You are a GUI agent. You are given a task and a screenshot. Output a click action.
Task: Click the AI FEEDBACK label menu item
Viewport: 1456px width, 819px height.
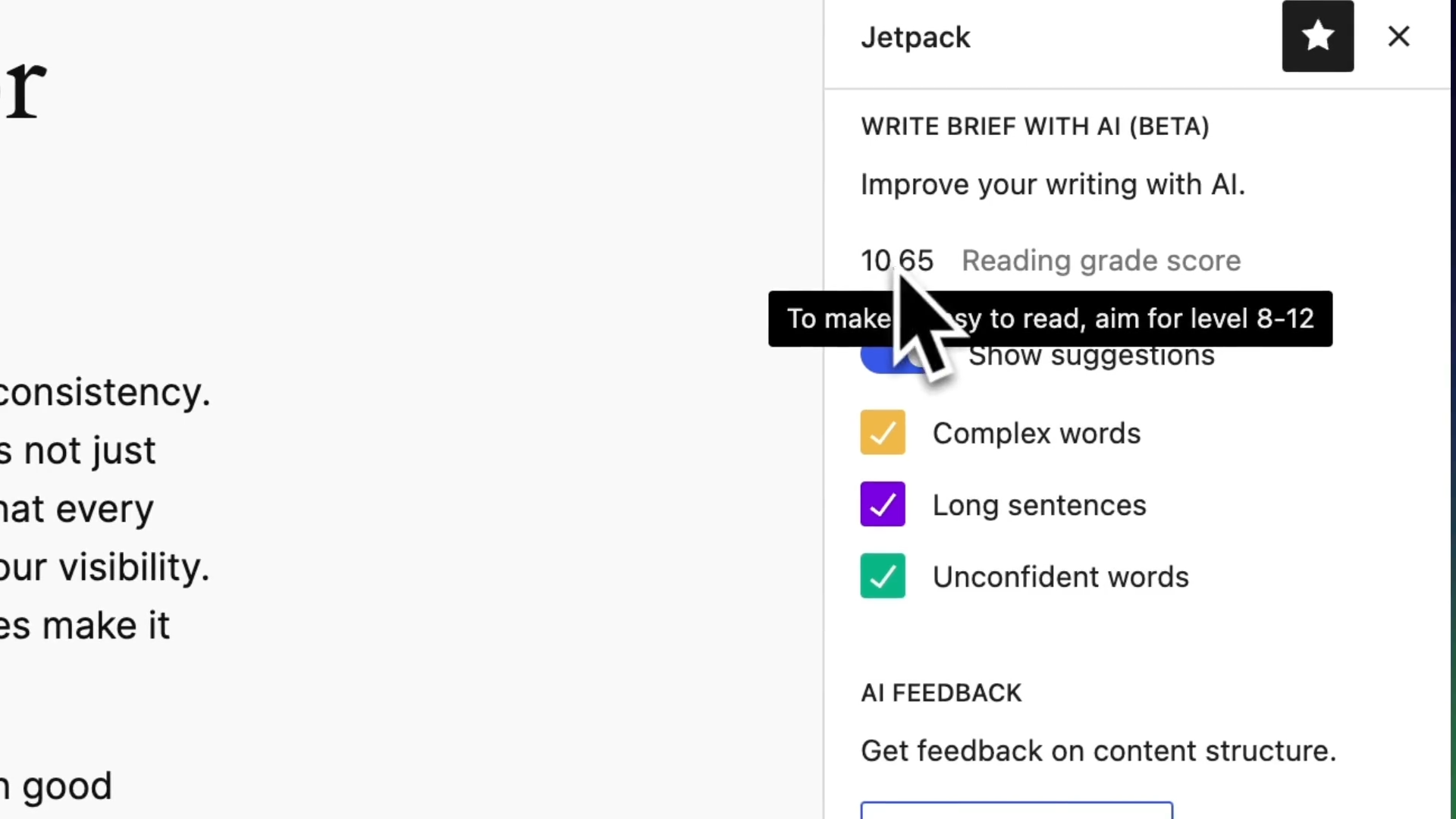coord(941,692)
